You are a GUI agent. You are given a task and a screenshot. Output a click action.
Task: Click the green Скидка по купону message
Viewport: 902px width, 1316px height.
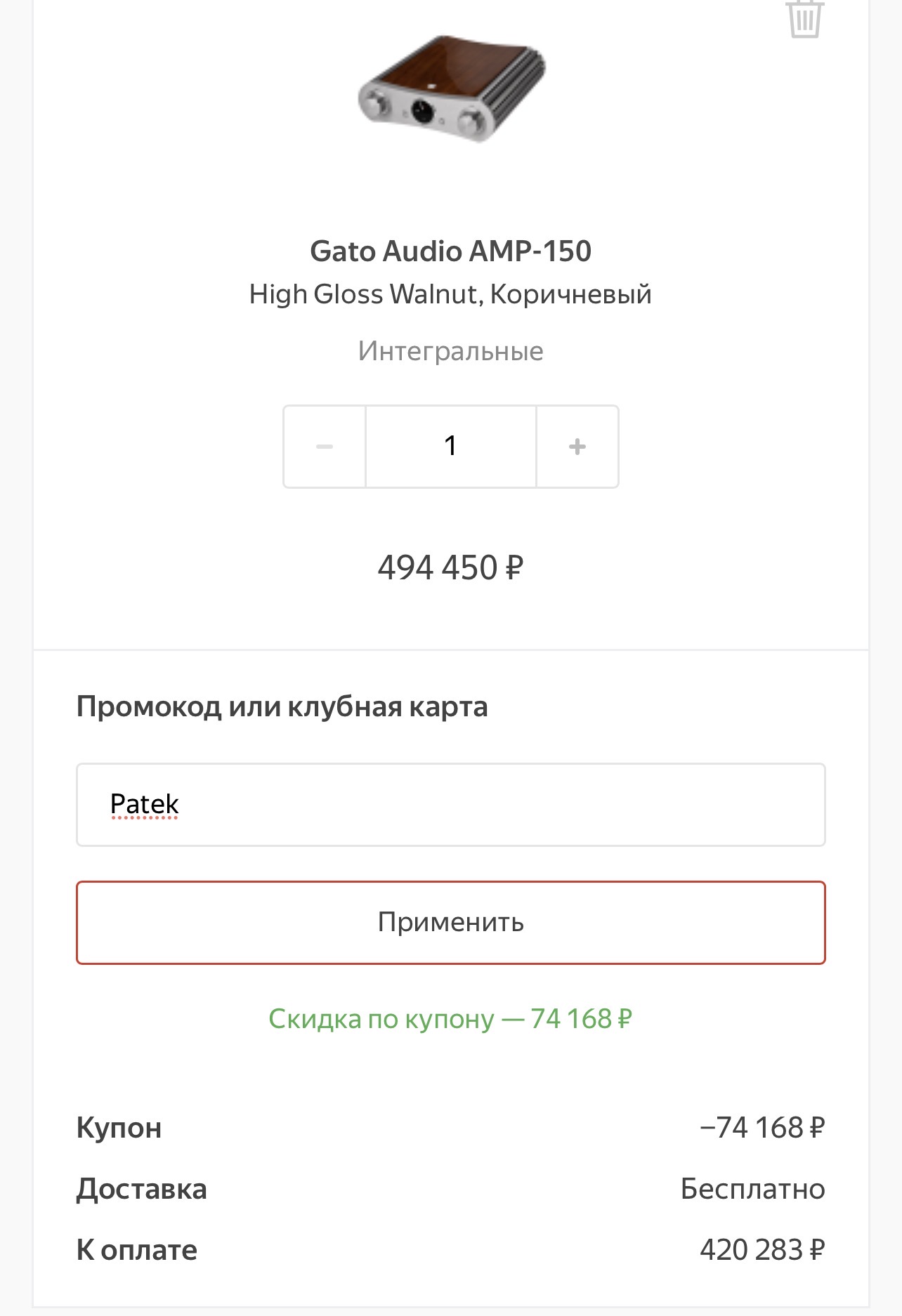pyautogui.click(x=451, y=1019)
